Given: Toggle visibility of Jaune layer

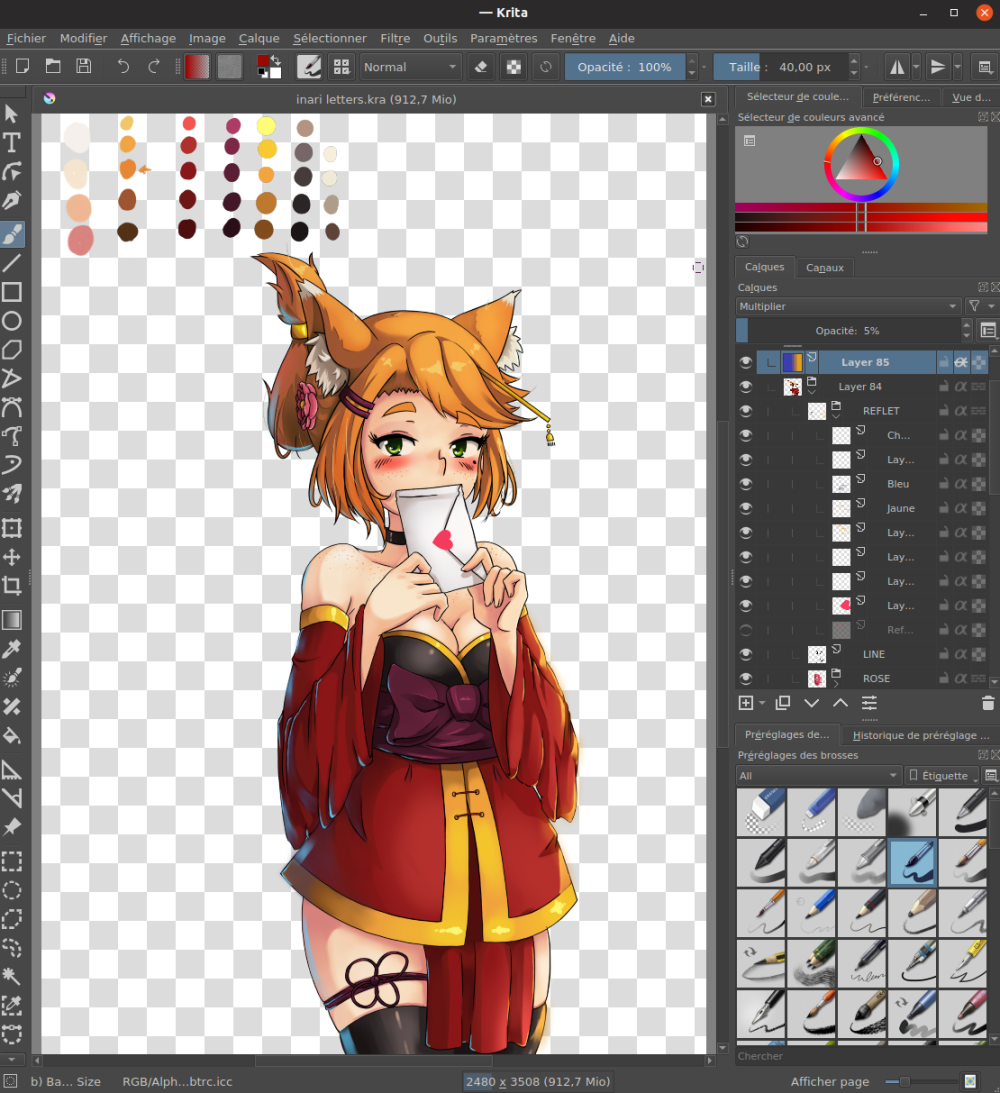Looking at the screenshot, I should (746, 508).
